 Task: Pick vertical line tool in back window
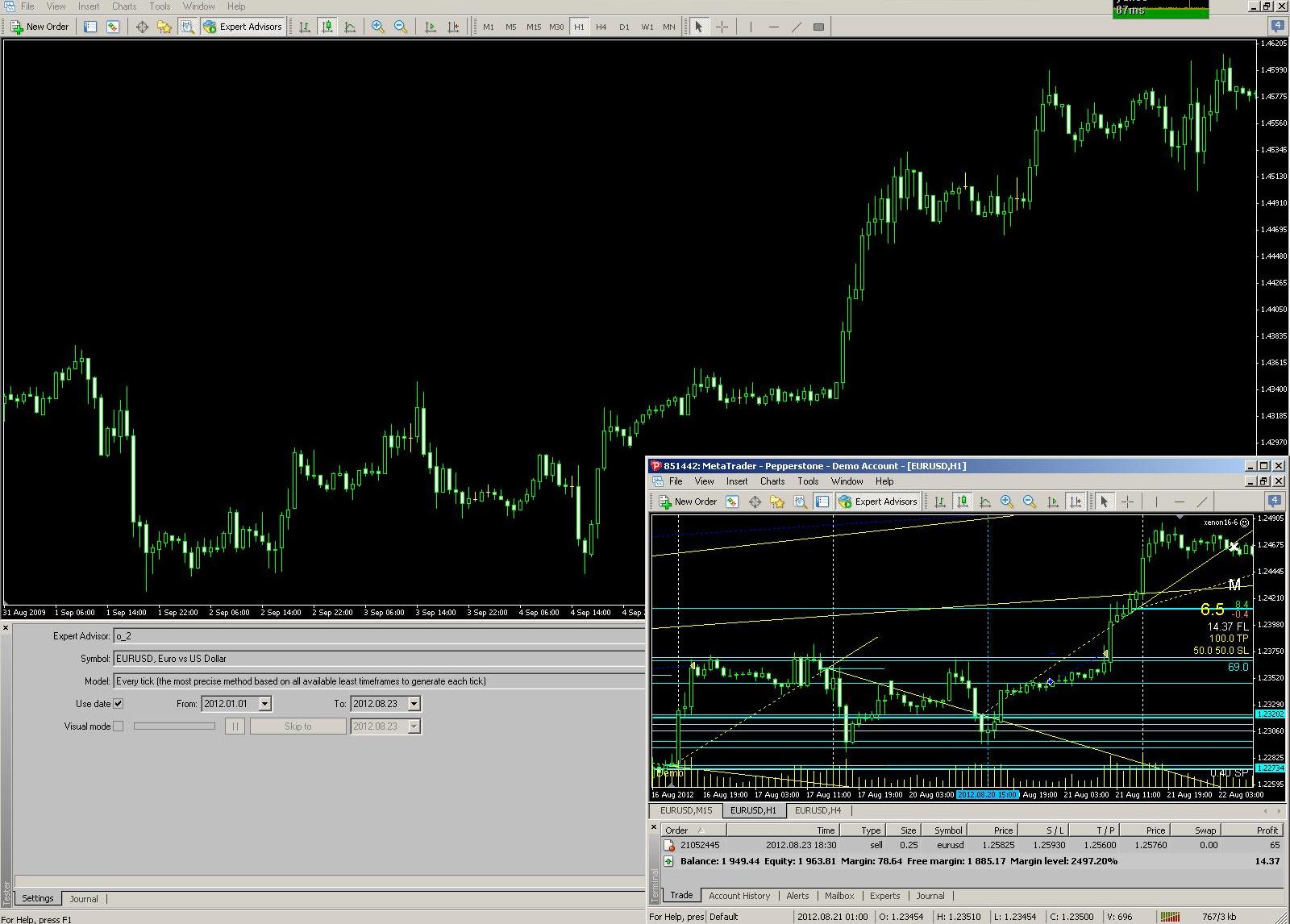pos(751,27)
